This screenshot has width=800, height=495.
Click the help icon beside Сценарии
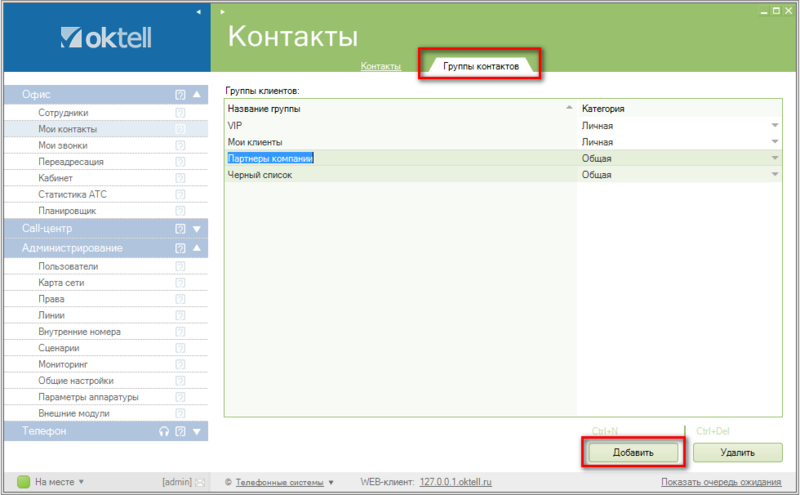180,348
